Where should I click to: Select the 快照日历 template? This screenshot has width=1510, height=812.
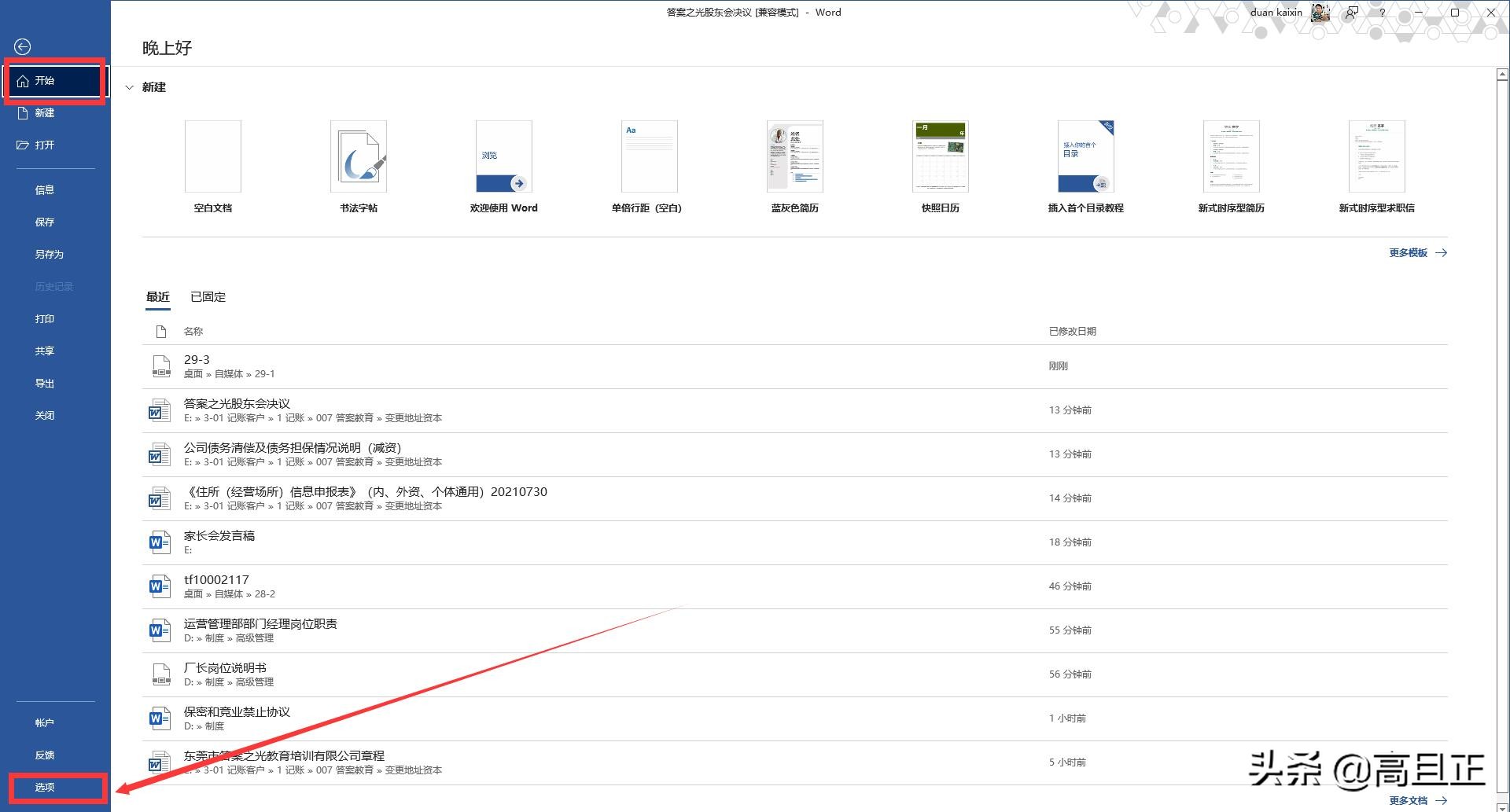click(941, 167)
